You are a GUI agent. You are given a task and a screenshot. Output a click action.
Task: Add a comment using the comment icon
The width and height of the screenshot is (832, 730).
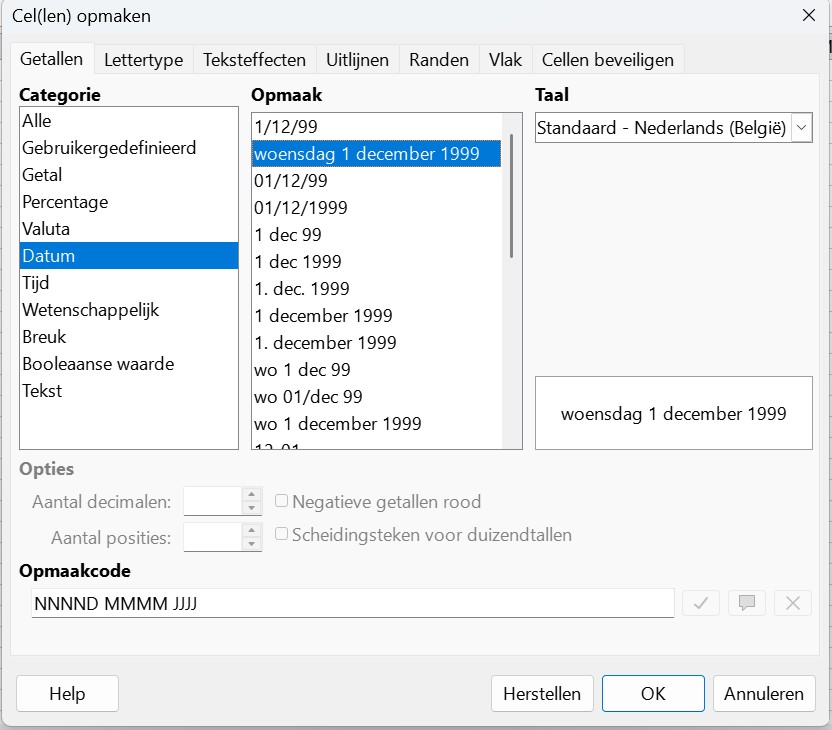(746, 602)
